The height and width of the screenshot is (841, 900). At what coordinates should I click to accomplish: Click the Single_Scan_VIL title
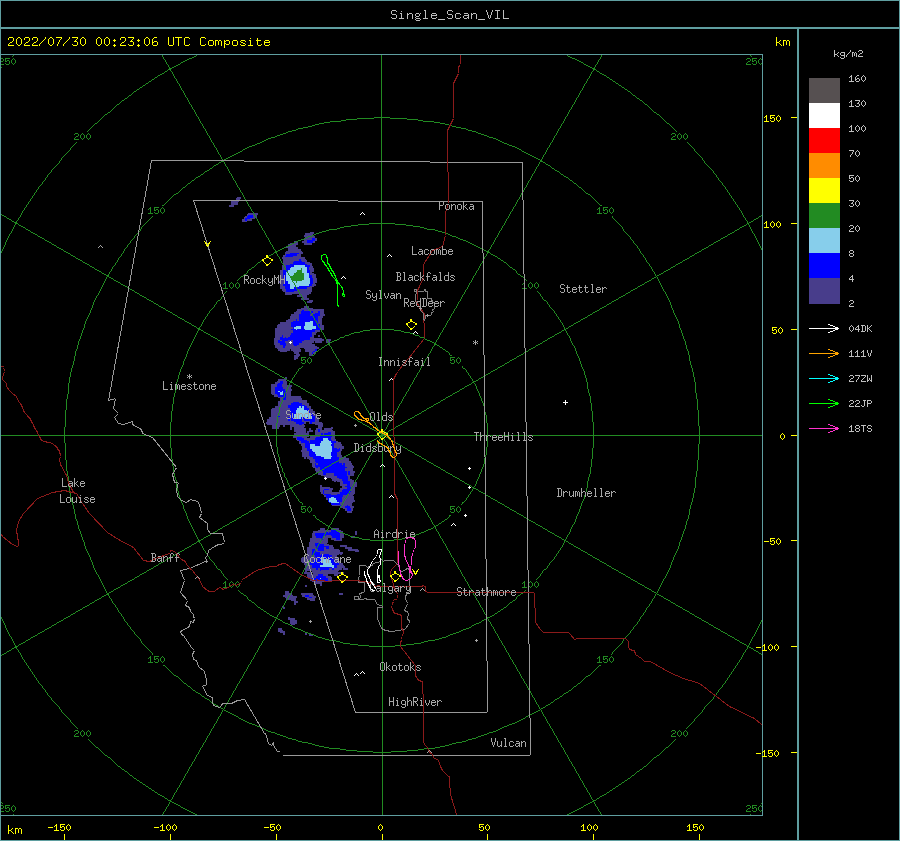coord(449,15)
